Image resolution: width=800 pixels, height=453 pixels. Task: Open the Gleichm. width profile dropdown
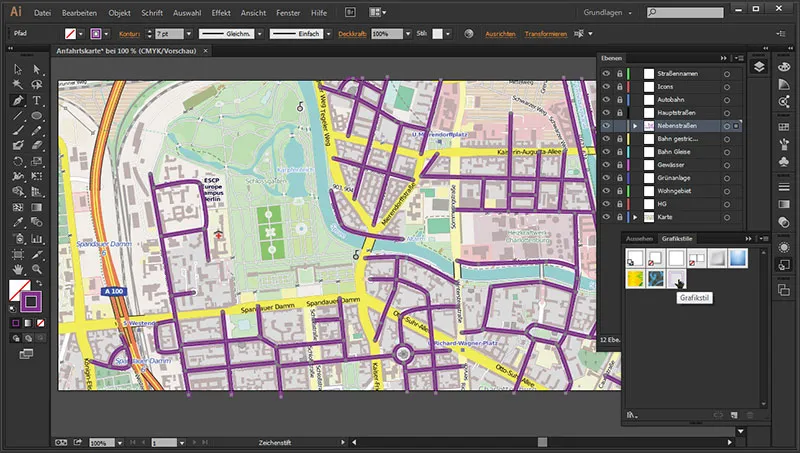(x=260, y=34)
